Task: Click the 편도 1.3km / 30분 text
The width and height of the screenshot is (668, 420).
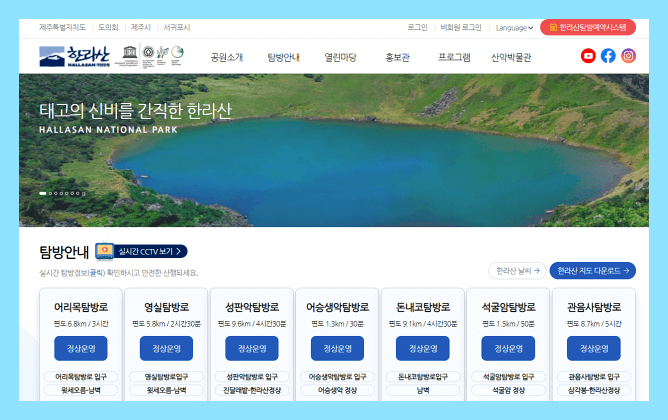Action: click(x=337, y=324)
